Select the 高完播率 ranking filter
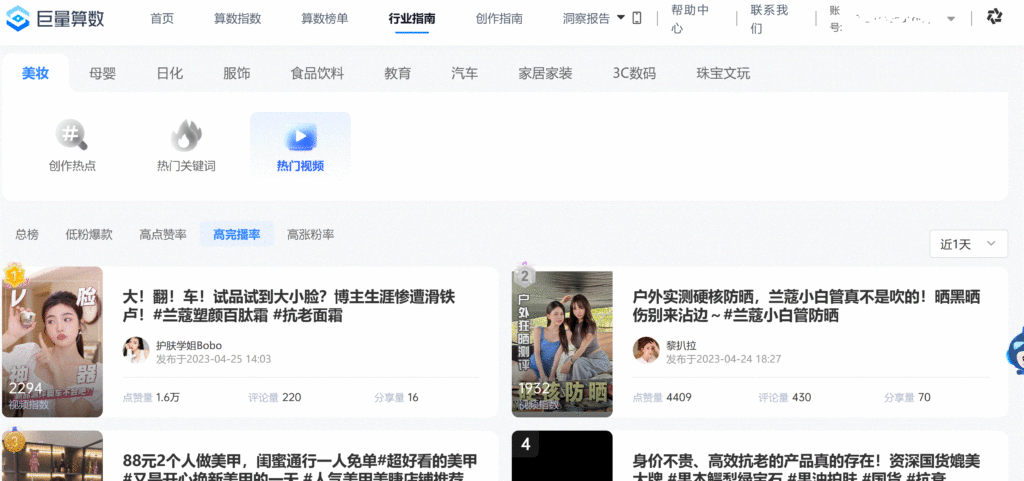This screenshot has height=481, width=1024. [236, 234]
